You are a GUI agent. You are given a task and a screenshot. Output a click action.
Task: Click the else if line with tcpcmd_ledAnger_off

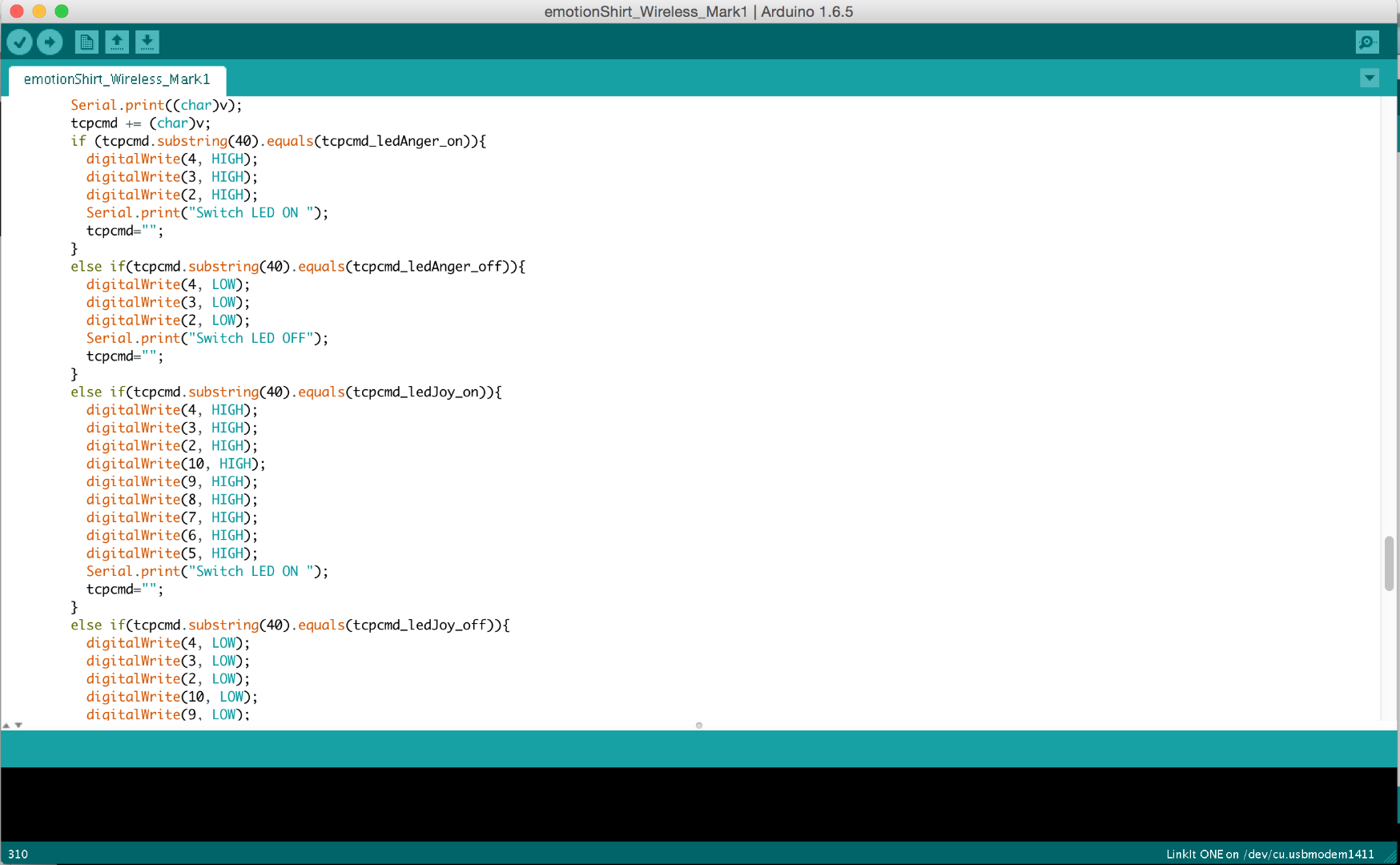click(298, 266)
